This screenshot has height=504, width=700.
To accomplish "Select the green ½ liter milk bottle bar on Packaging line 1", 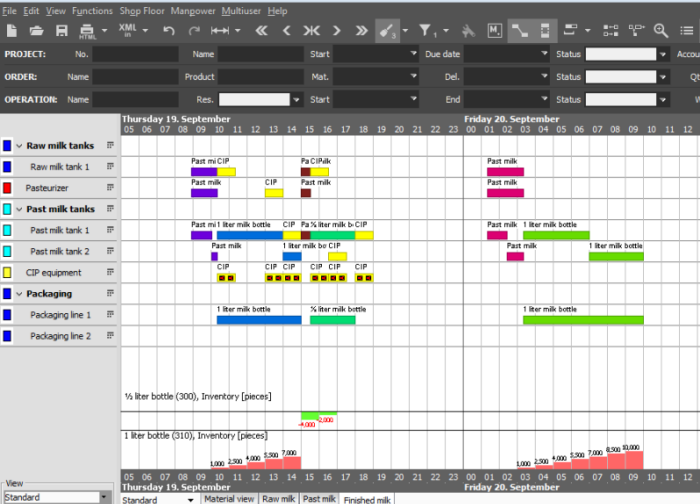I will [x=333, y=320].
